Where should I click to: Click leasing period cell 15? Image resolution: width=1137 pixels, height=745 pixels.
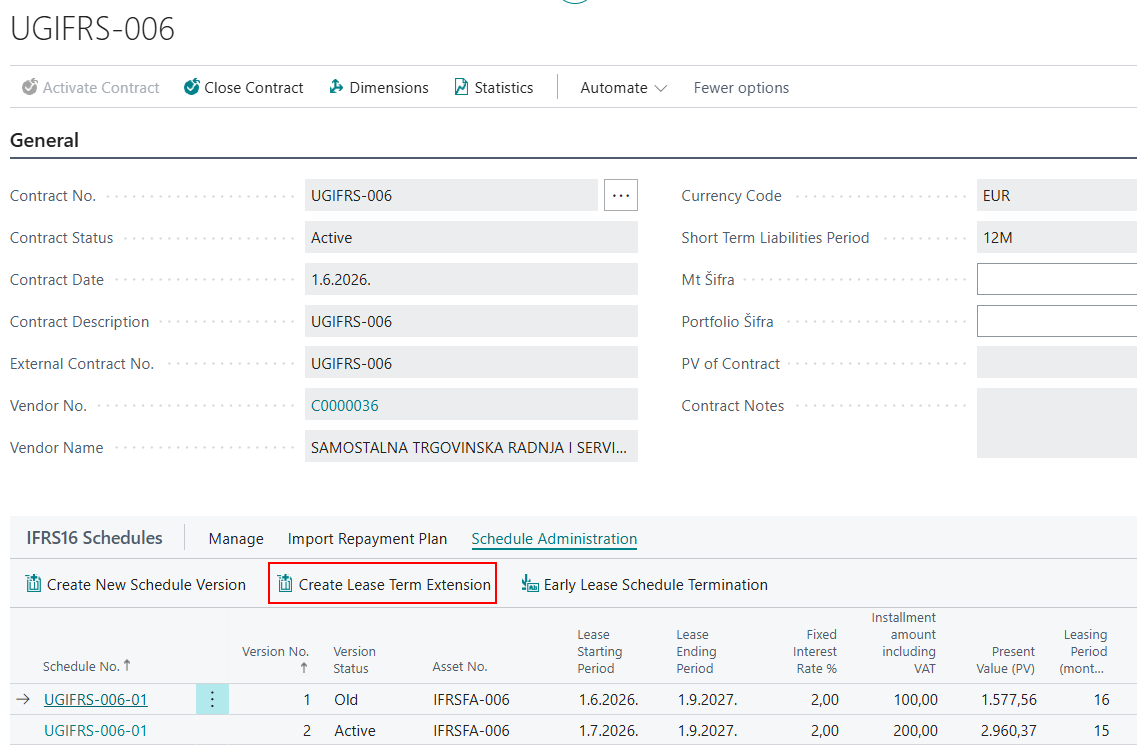point(1101,730)
